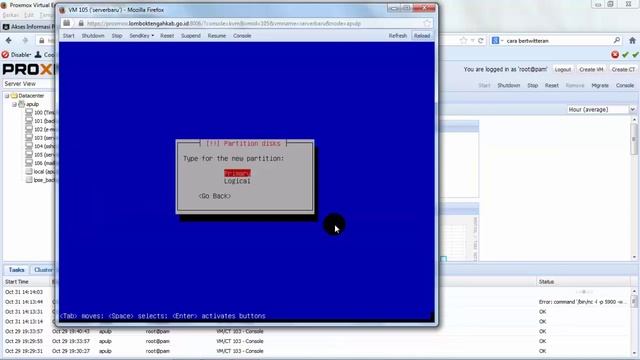
Task: Click the Logout button in Proxmox
Action: tap(562, 70)
